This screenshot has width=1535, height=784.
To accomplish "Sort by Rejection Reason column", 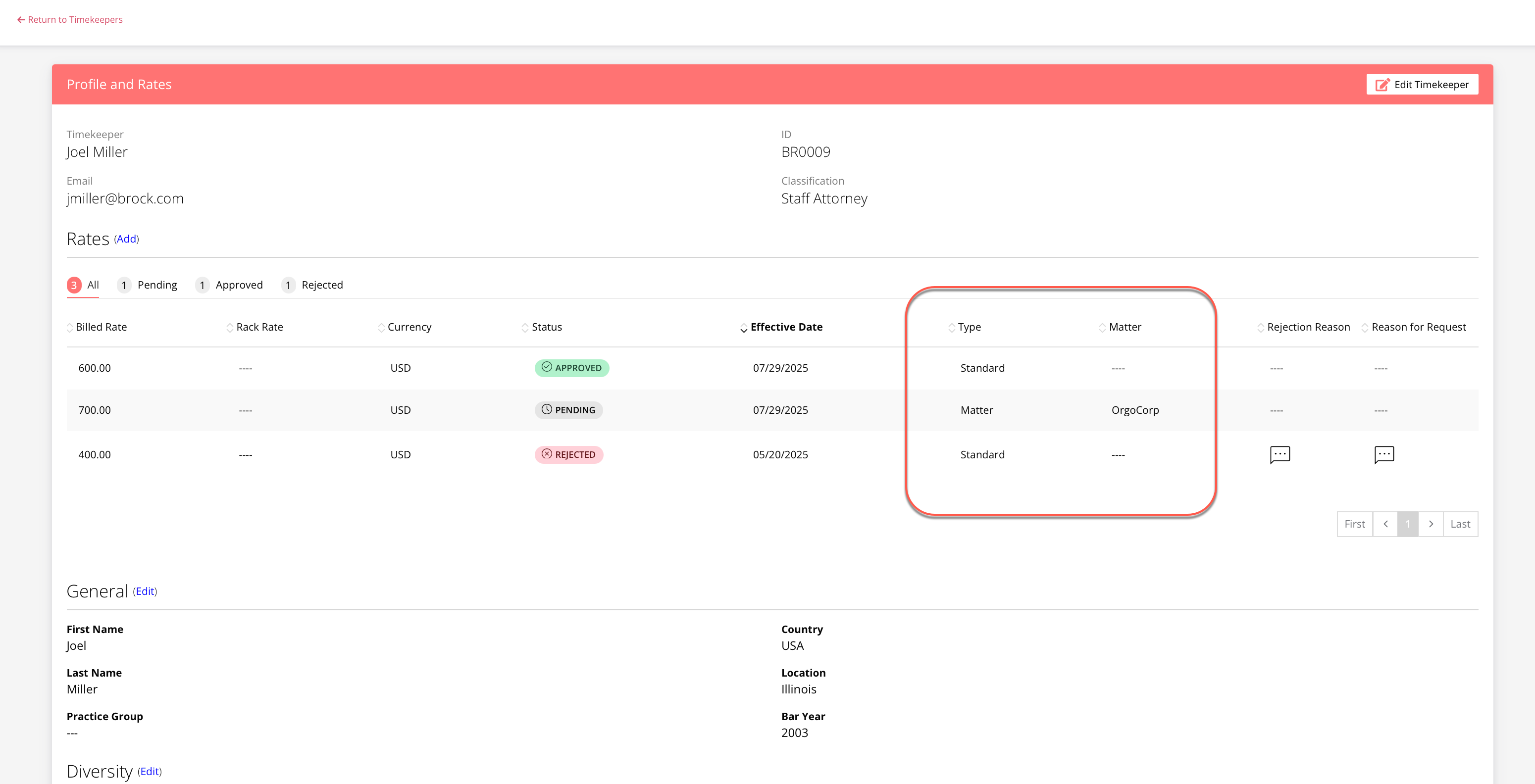I will (x=1304, y=327).
